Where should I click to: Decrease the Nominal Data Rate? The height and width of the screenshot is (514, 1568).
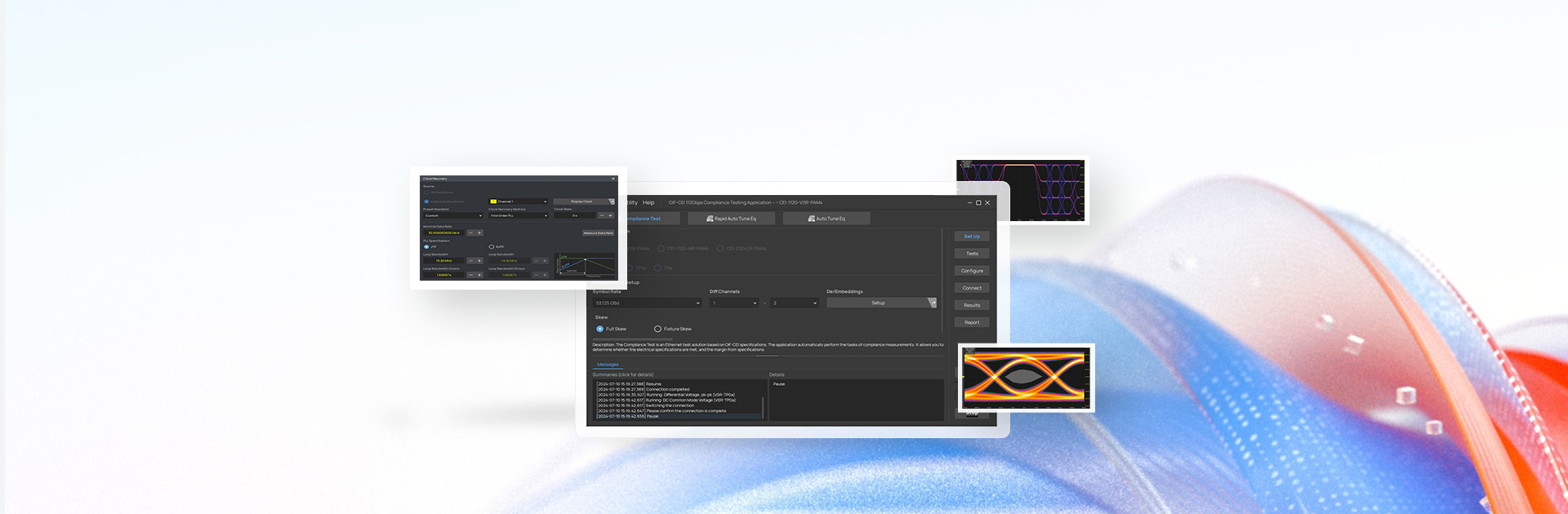[x=470, y=233]
